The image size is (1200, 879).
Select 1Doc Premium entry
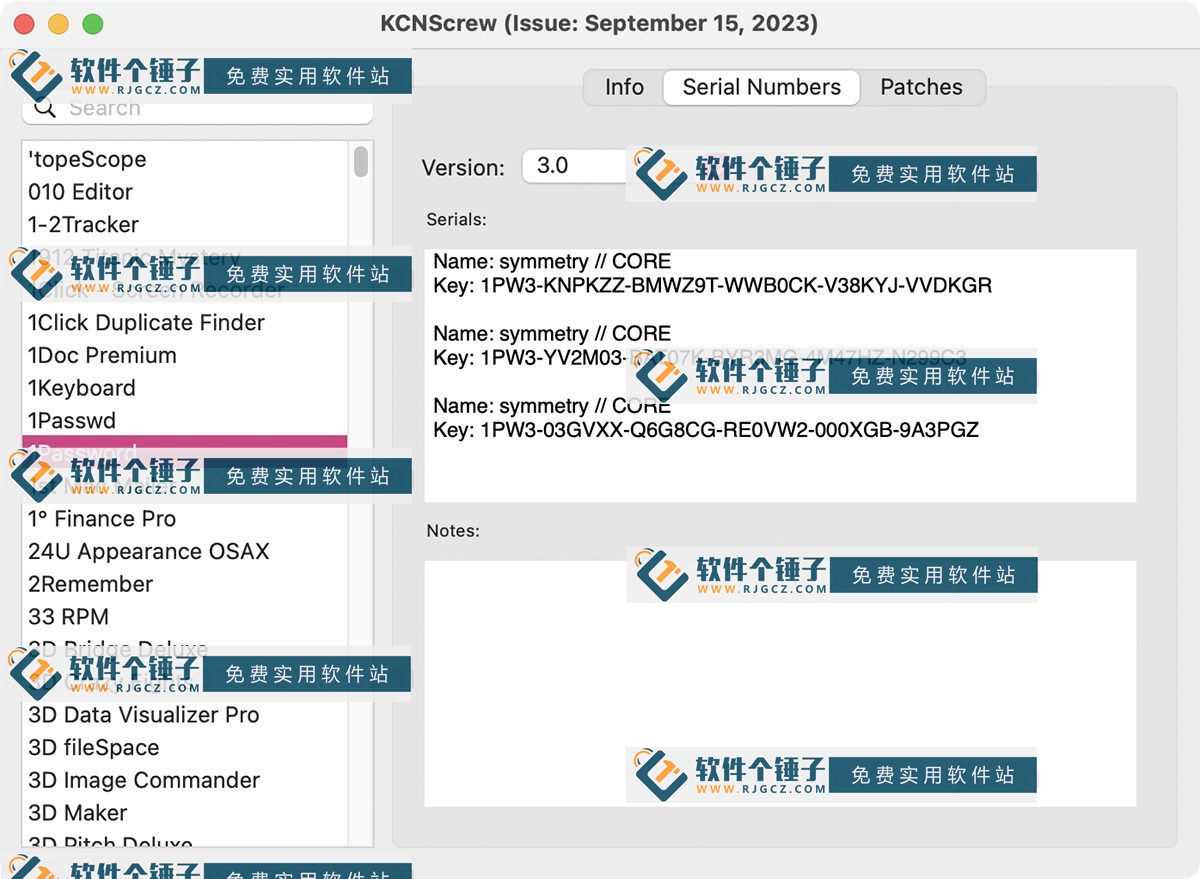point(185,355)
